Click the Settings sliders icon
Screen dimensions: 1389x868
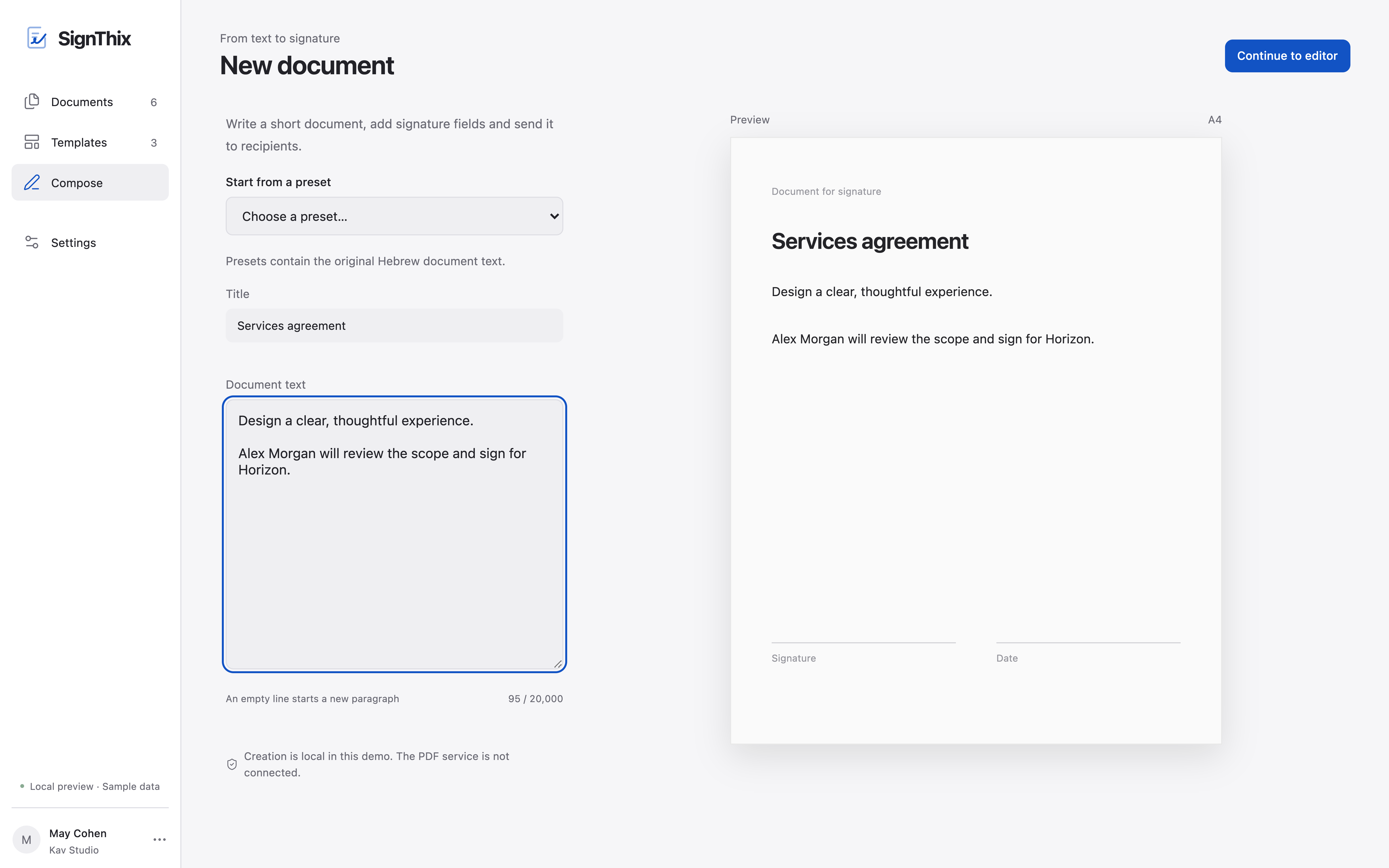pos(32,242)
